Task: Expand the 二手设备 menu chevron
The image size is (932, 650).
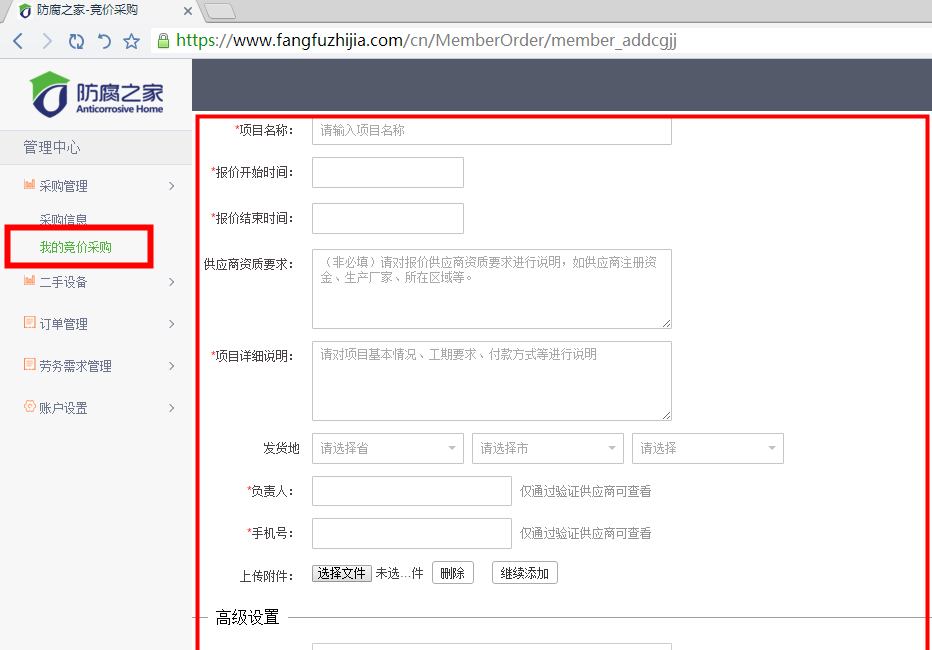Action: click(172, 282)
